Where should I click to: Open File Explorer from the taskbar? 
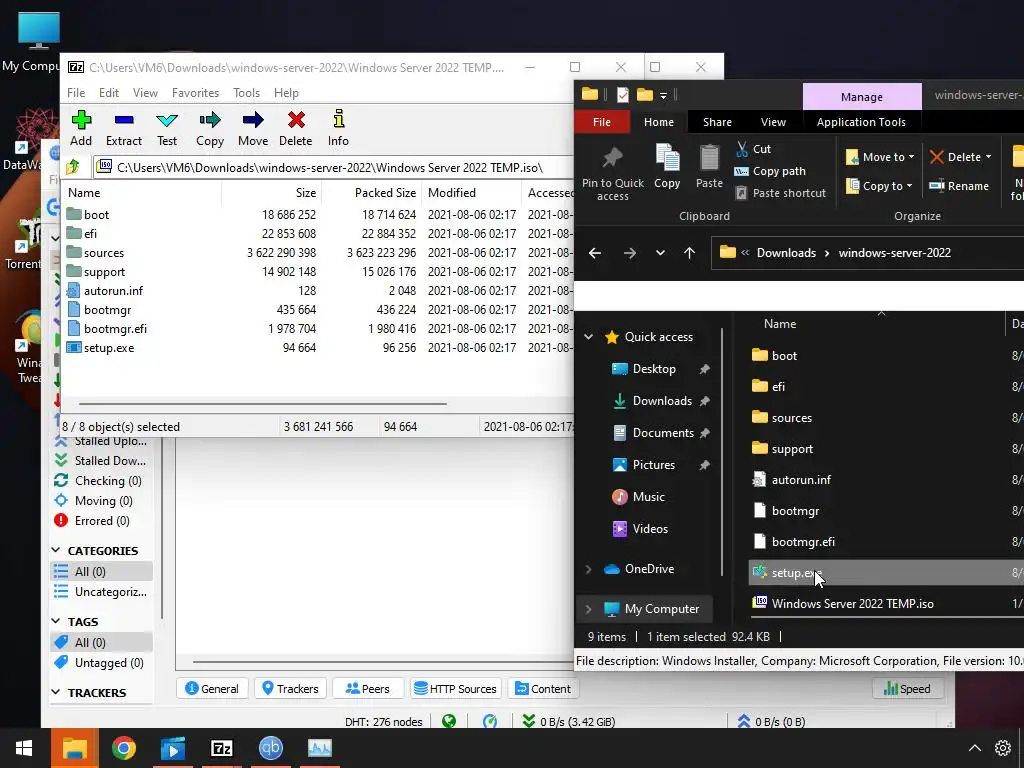pyautogui.click(x=74, y=748)
